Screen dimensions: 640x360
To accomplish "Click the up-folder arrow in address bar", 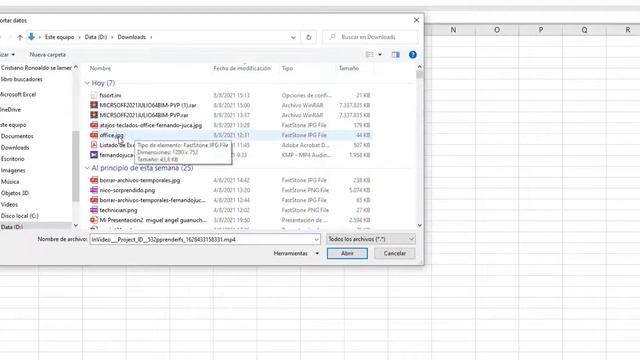I will tap(20, 37).
